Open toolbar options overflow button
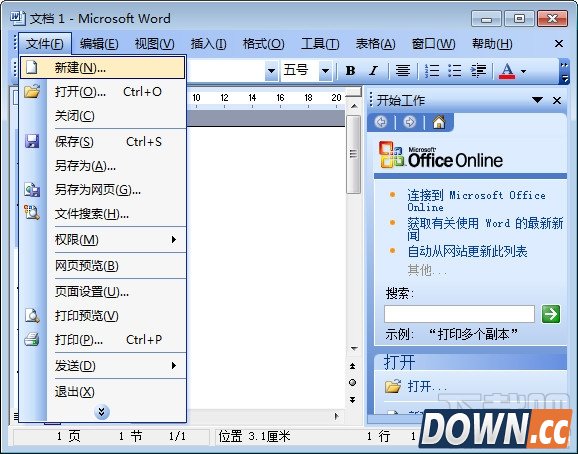The image size is (578, 454). point(564,71)
